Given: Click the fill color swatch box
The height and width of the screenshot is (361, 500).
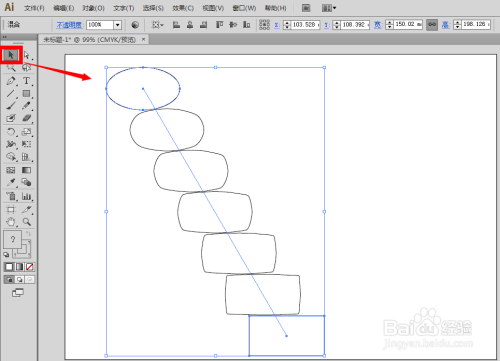Looking at the screenshot, I should [12, 239].
